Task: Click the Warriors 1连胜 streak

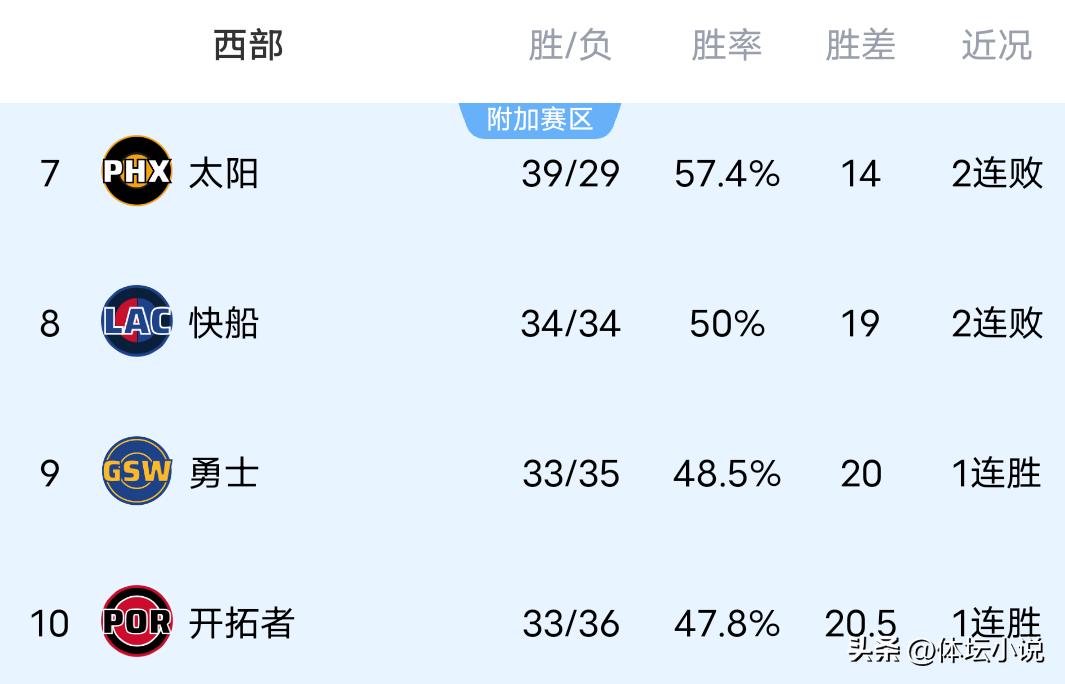Action: [996, 473]
